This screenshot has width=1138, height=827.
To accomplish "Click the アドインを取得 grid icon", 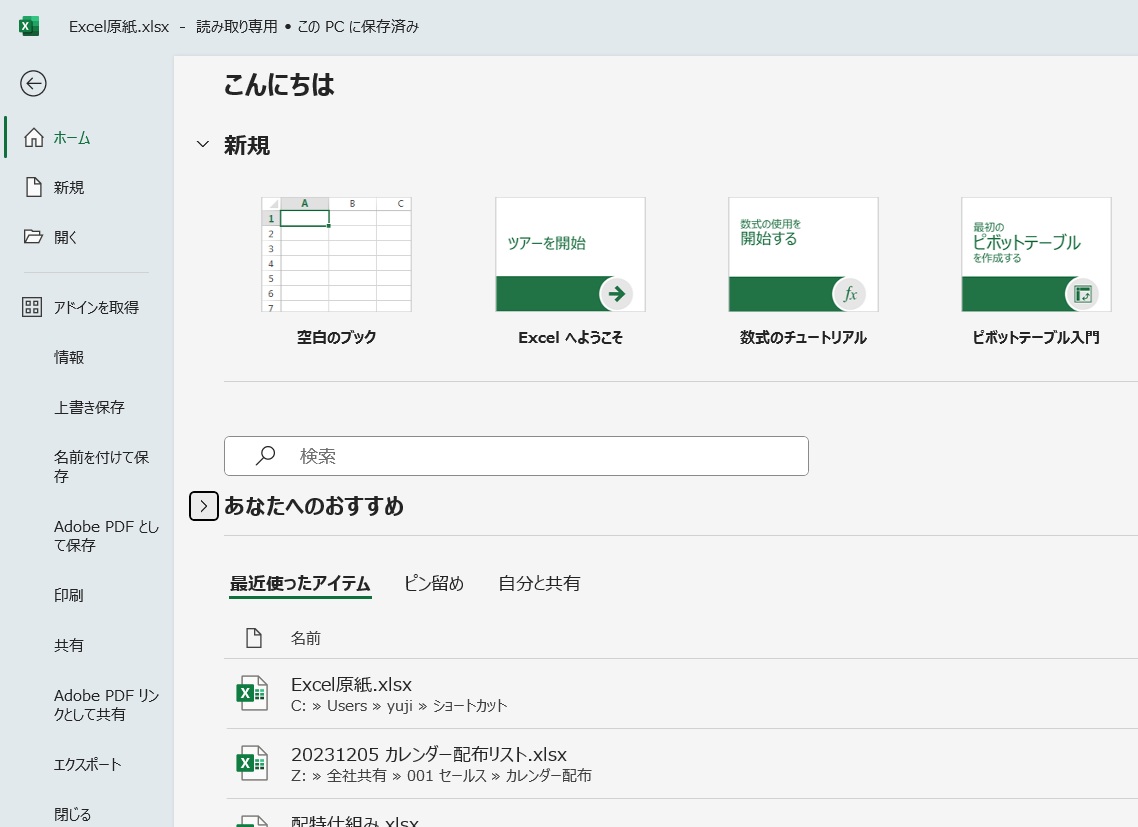I will (32, 307).
